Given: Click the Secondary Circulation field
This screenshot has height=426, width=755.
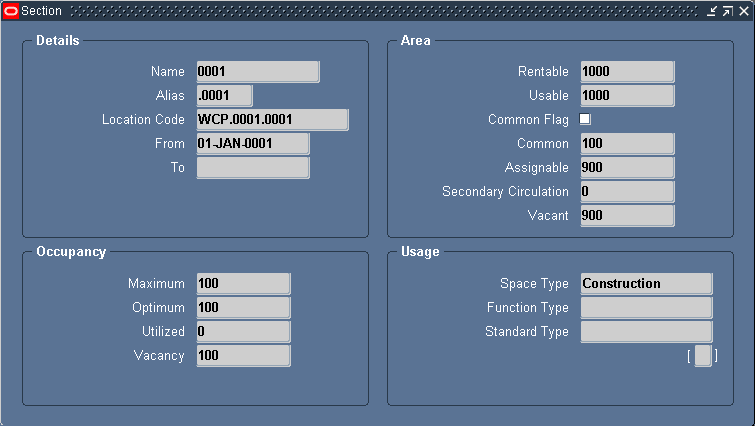Looking at the screenshot, I should pyautogui.click(x=627, y=192).
